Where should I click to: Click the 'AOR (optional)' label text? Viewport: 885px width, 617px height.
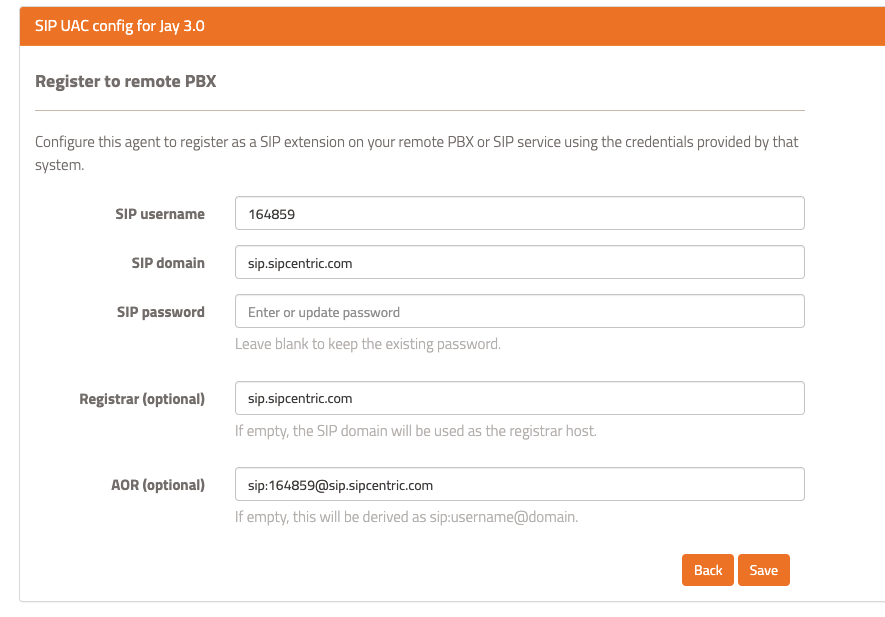pyautogui.click(x=157, y=485)
